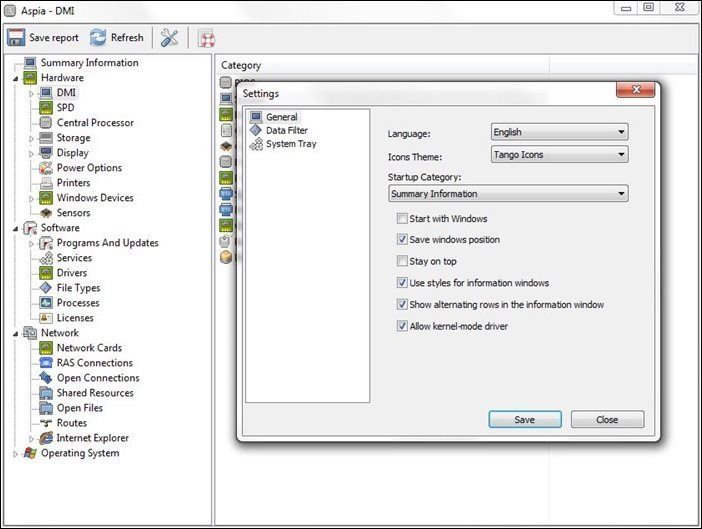
Task: Select Programs And Updates tree item
Action: click(x=107, y=243)
